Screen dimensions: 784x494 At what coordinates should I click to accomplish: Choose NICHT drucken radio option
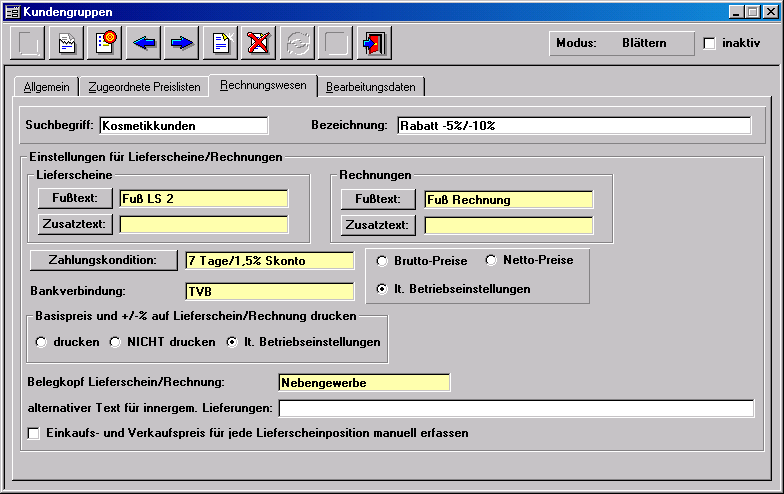(x=116, y=342)
